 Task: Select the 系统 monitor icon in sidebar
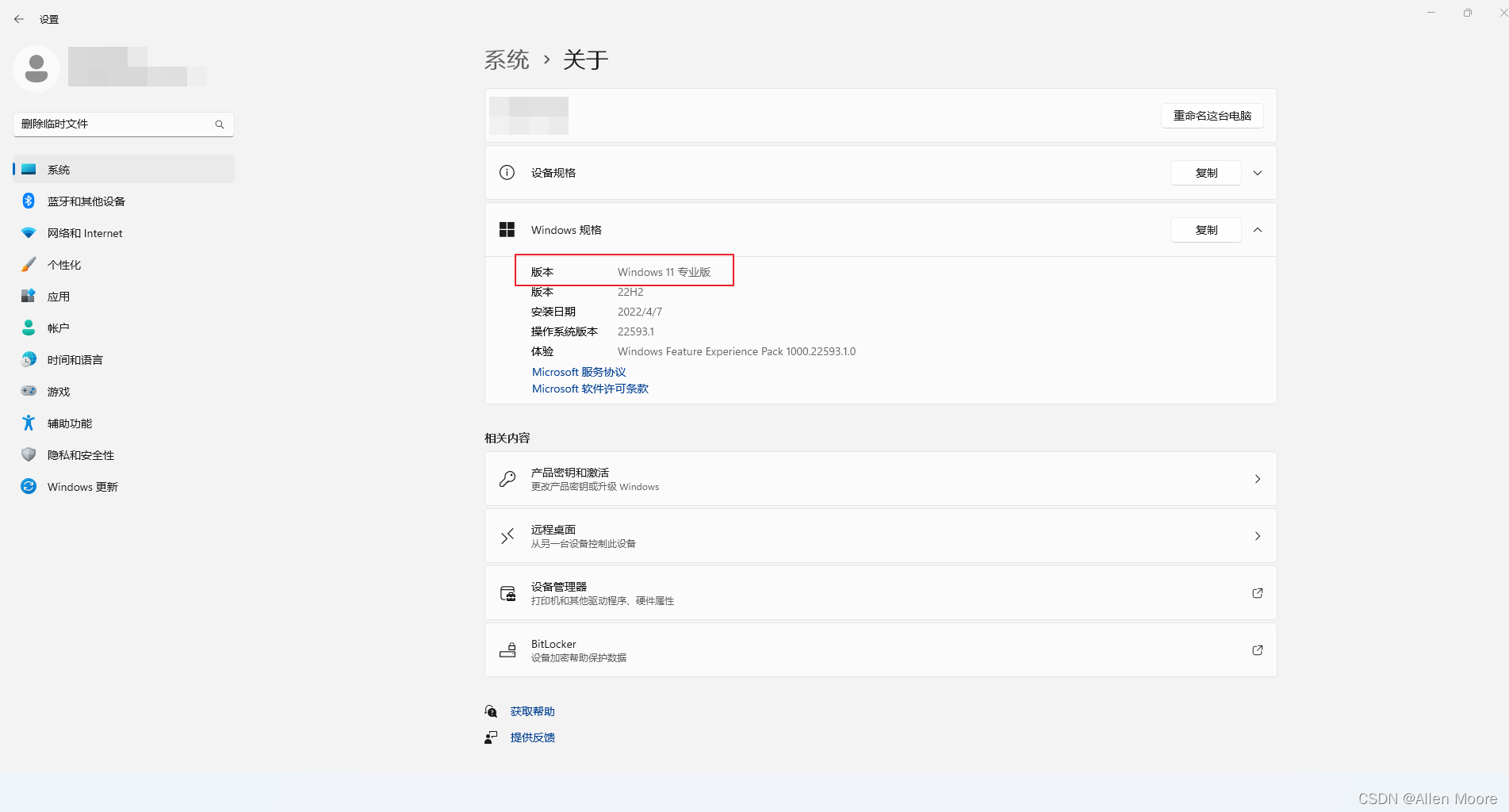[x=29, y=169]
